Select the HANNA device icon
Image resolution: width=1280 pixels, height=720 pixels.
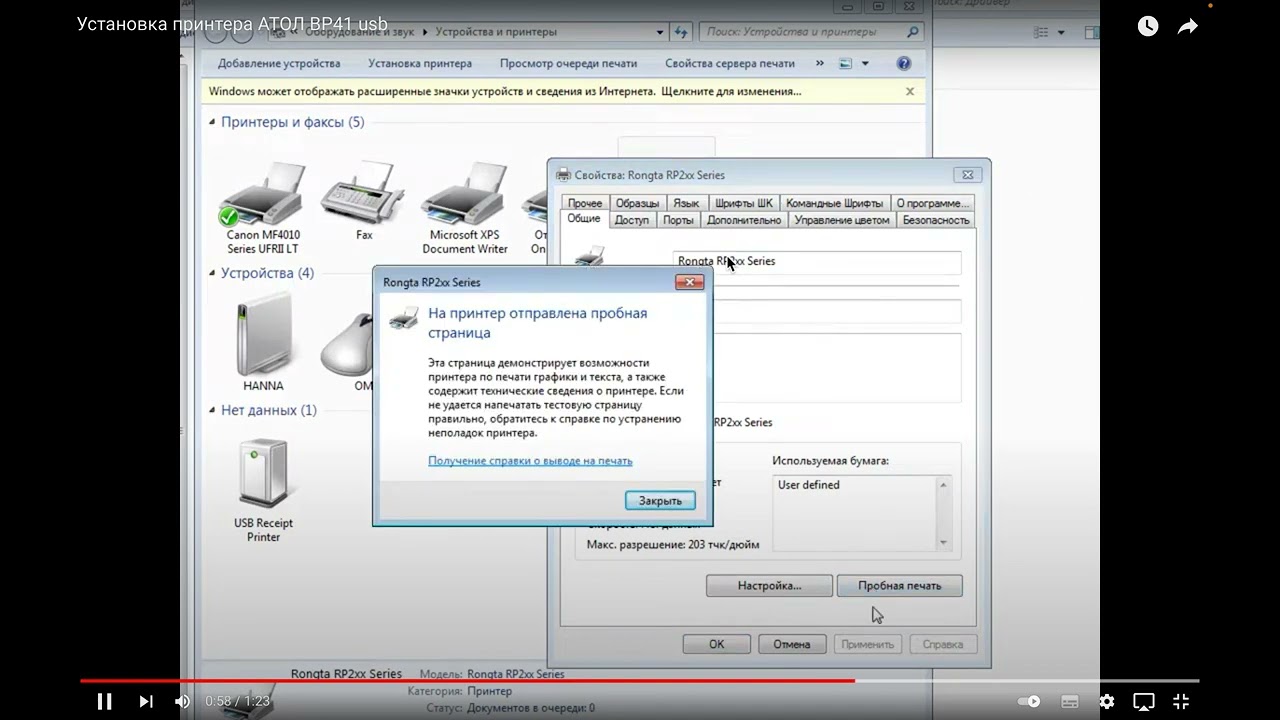263,343
